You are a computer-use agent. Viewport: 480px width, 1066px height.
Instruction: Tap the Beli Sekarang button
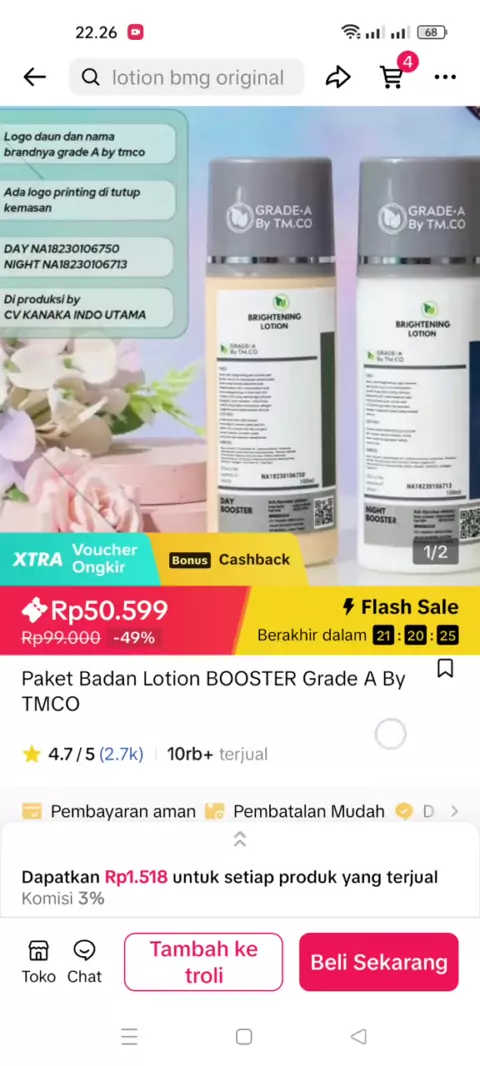379,962
